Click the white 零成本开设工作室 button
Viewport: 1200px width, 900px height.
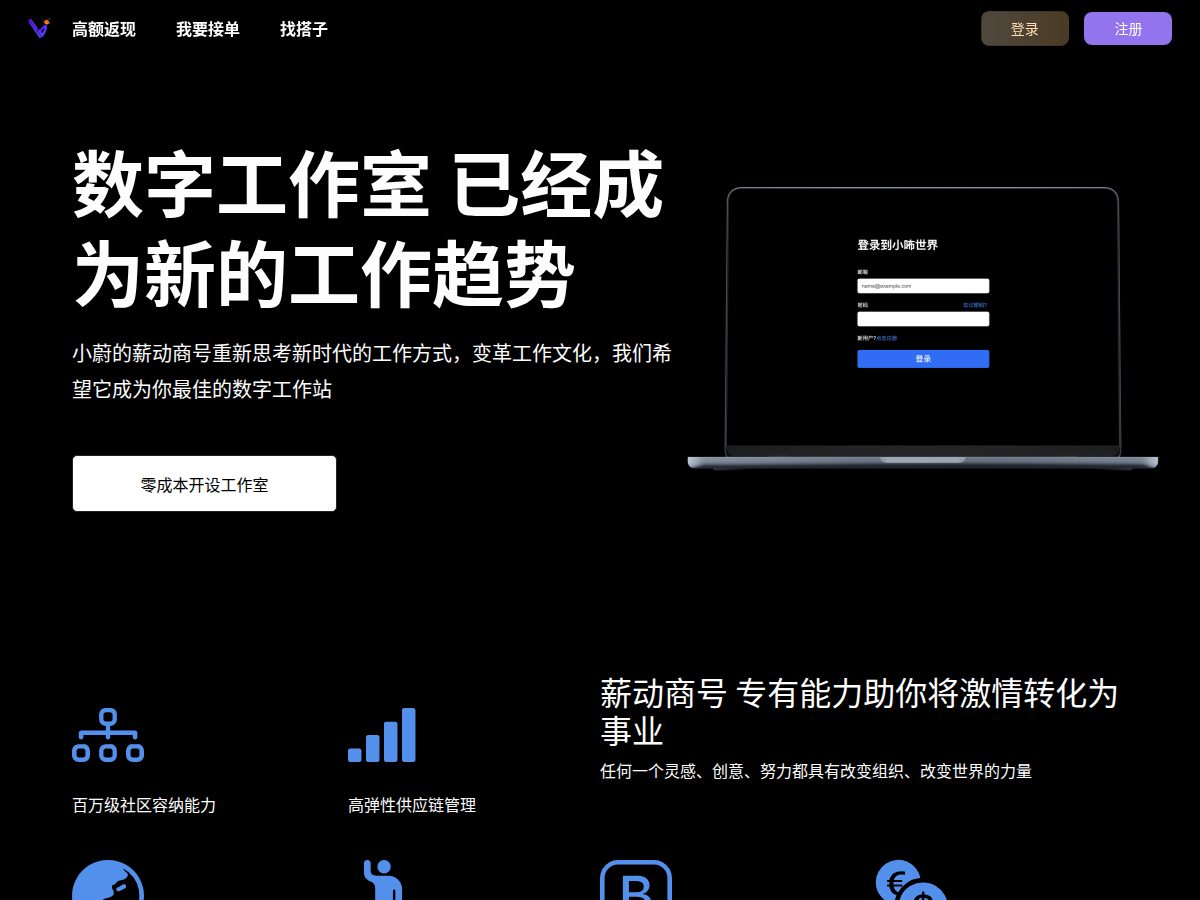coord(204,484)
